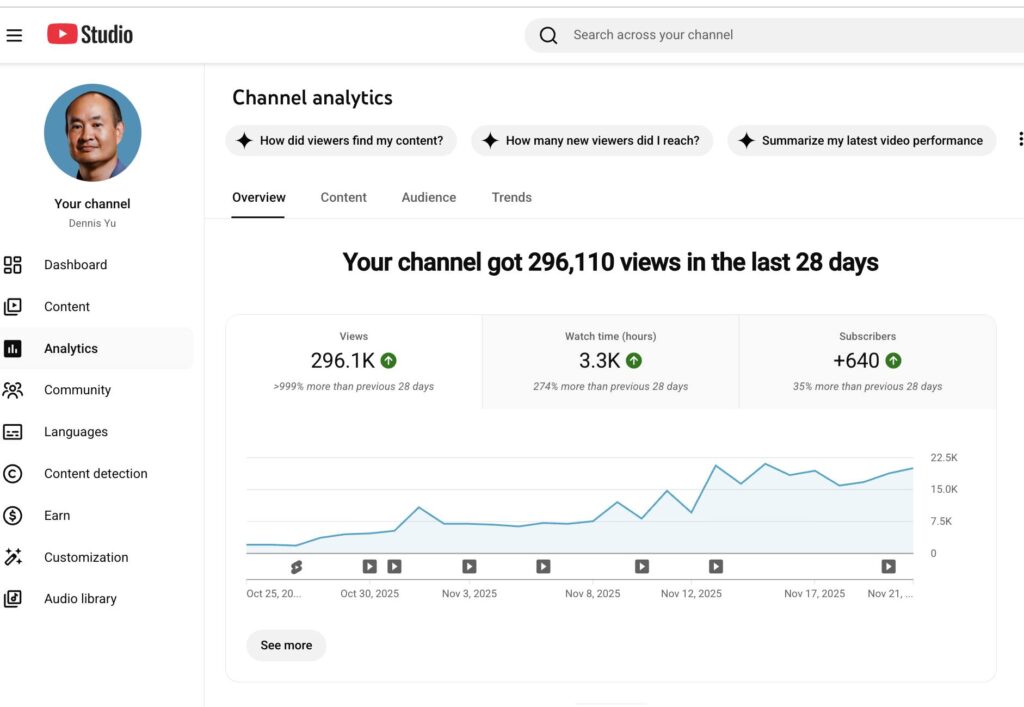The width and height of the screenshot is (1024, 707).
Task: Open the Audio library
Action: [80, 599]
